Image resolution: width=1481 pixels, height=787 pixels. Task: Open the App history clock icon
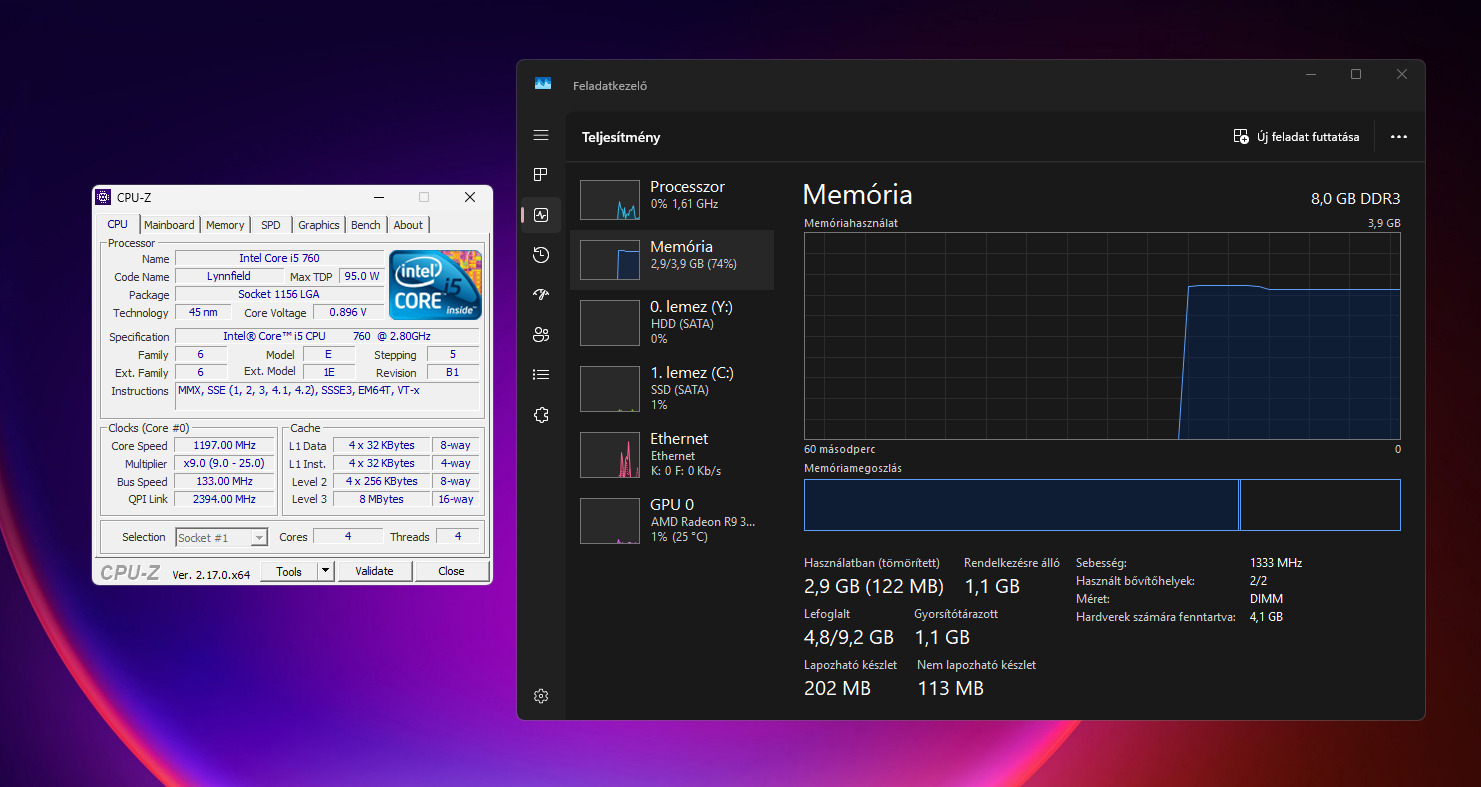click(541, 255)
